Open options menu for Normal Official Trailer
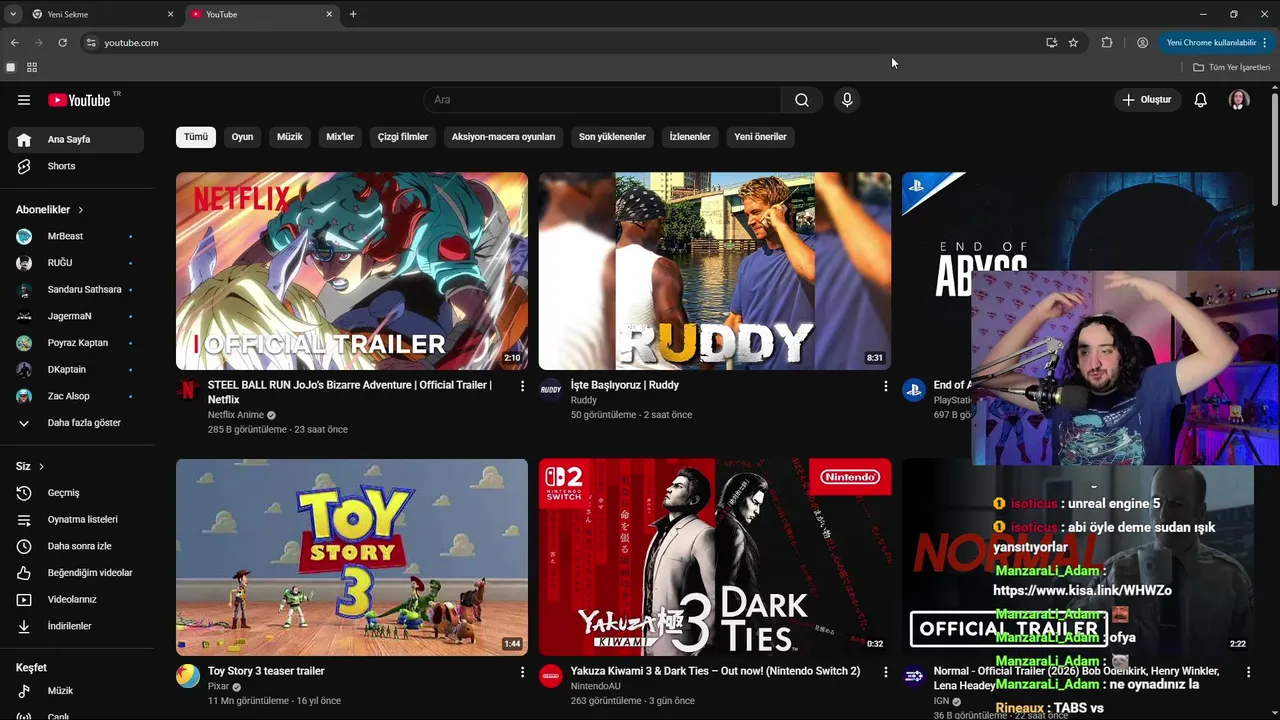Viewport: 1280px width, 720px height. (1248, 672)
